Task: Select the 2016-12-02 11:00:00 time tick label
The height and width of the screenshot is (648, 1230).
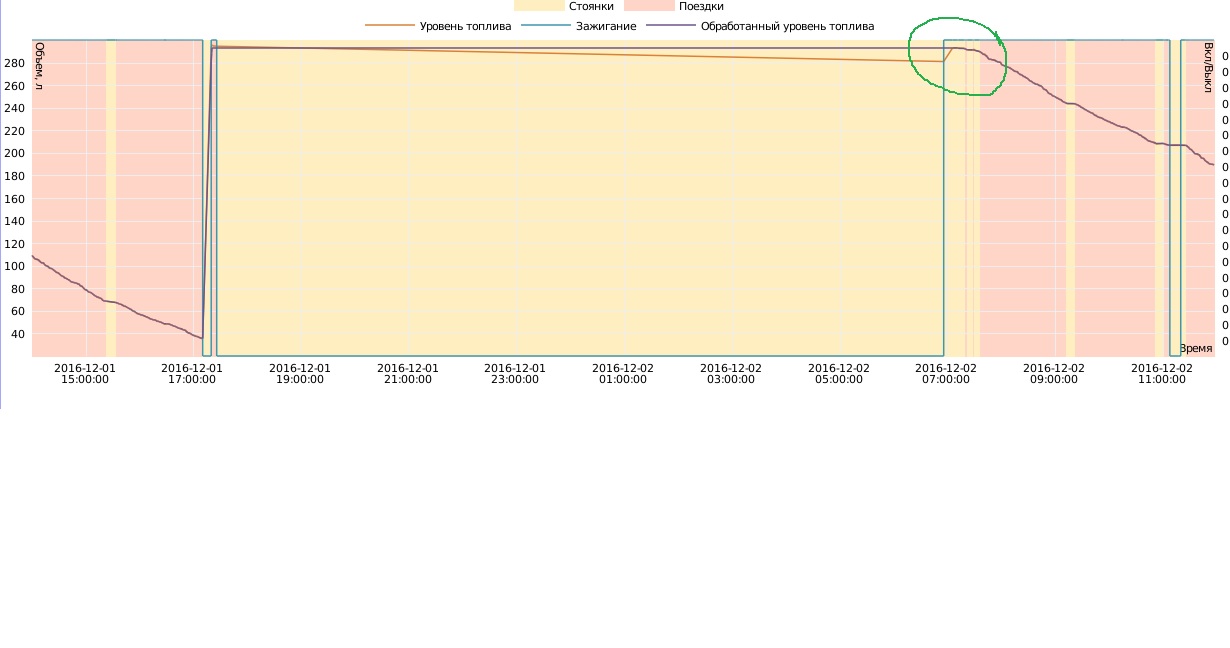Action: 1162,374
